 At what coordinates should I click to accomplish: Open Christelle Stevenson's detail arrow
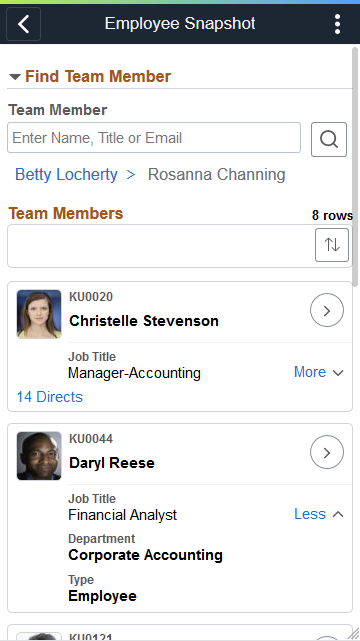coord(327,310)
